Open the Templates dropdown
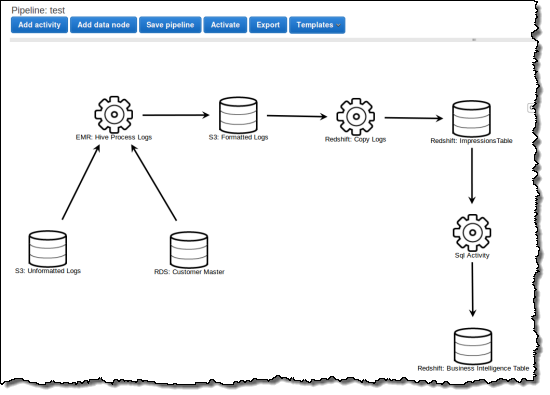The height and width of the screenshot is (395, 550). [317, 25]
